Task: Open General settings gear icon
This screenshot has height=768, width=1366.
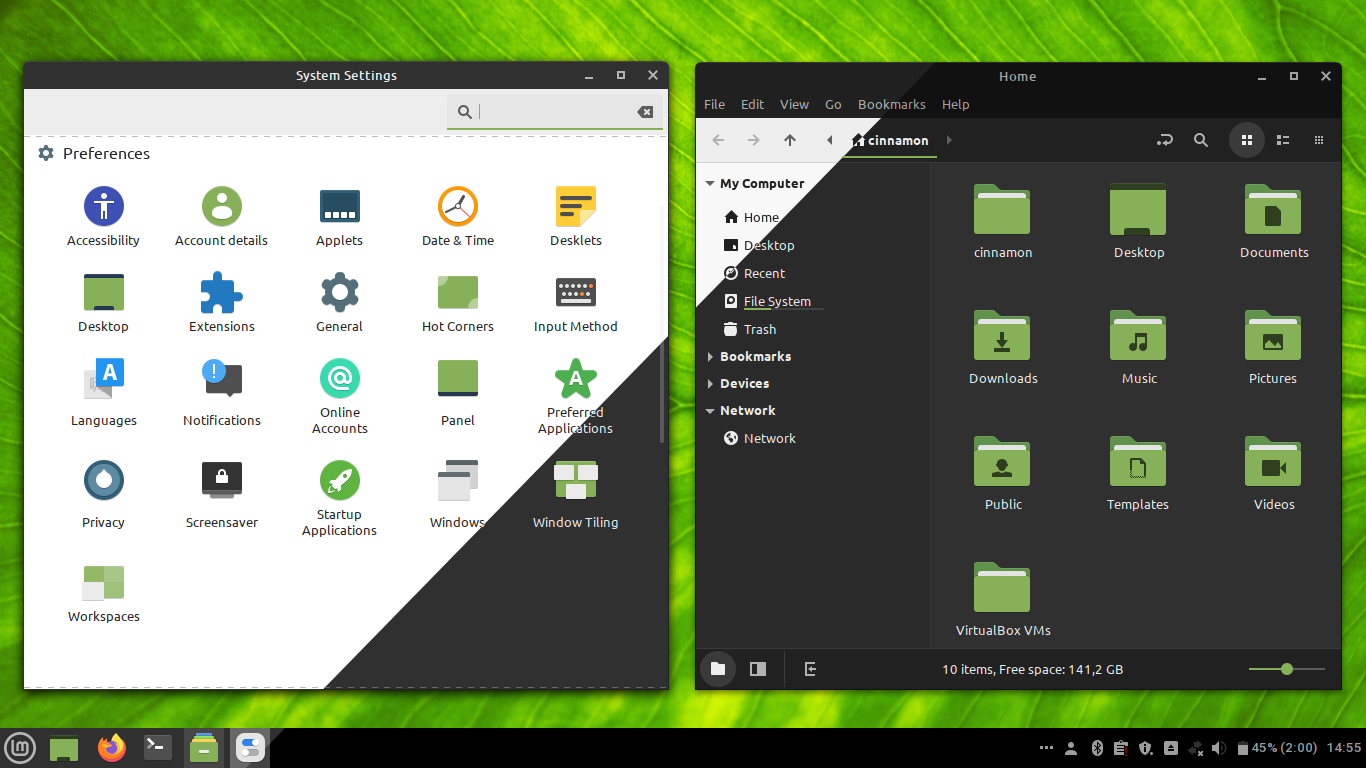Action: [x=339, y=303]
